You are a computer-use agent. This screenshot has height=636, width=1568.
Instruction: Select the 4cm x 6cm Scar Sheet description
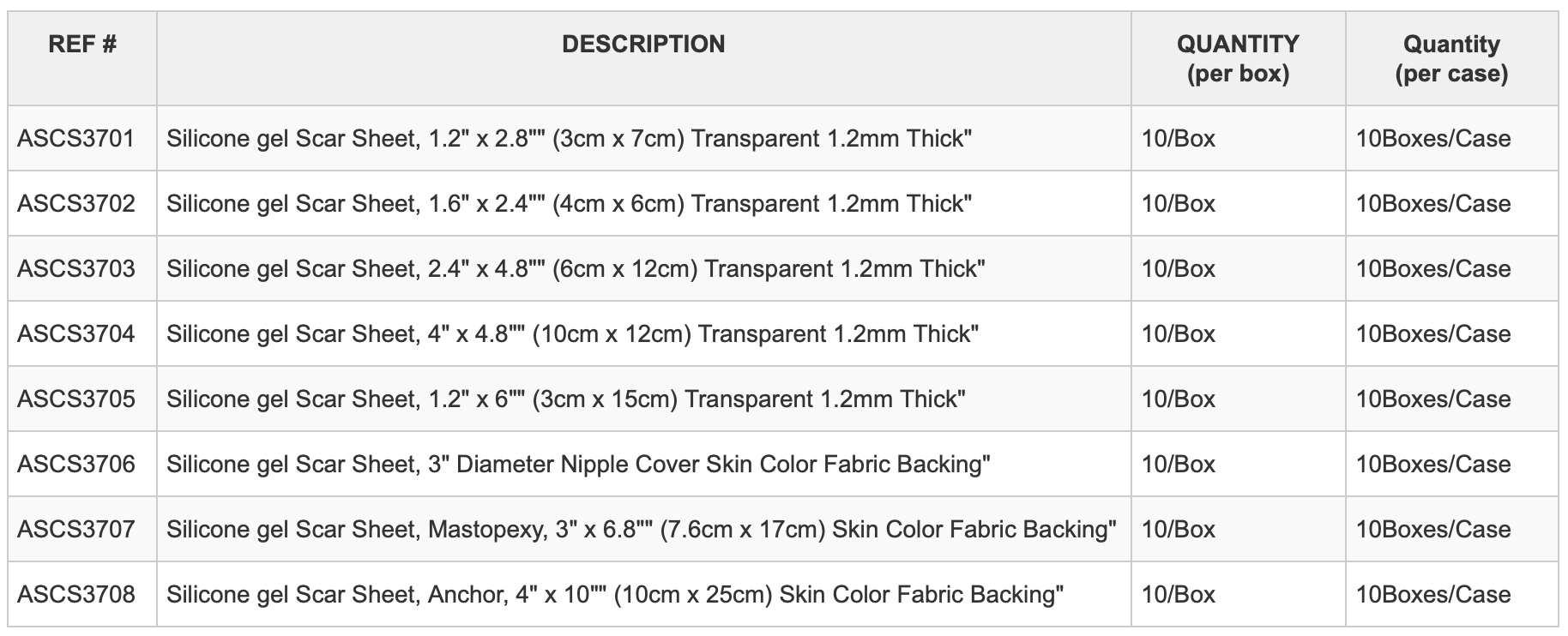[569, 204]
